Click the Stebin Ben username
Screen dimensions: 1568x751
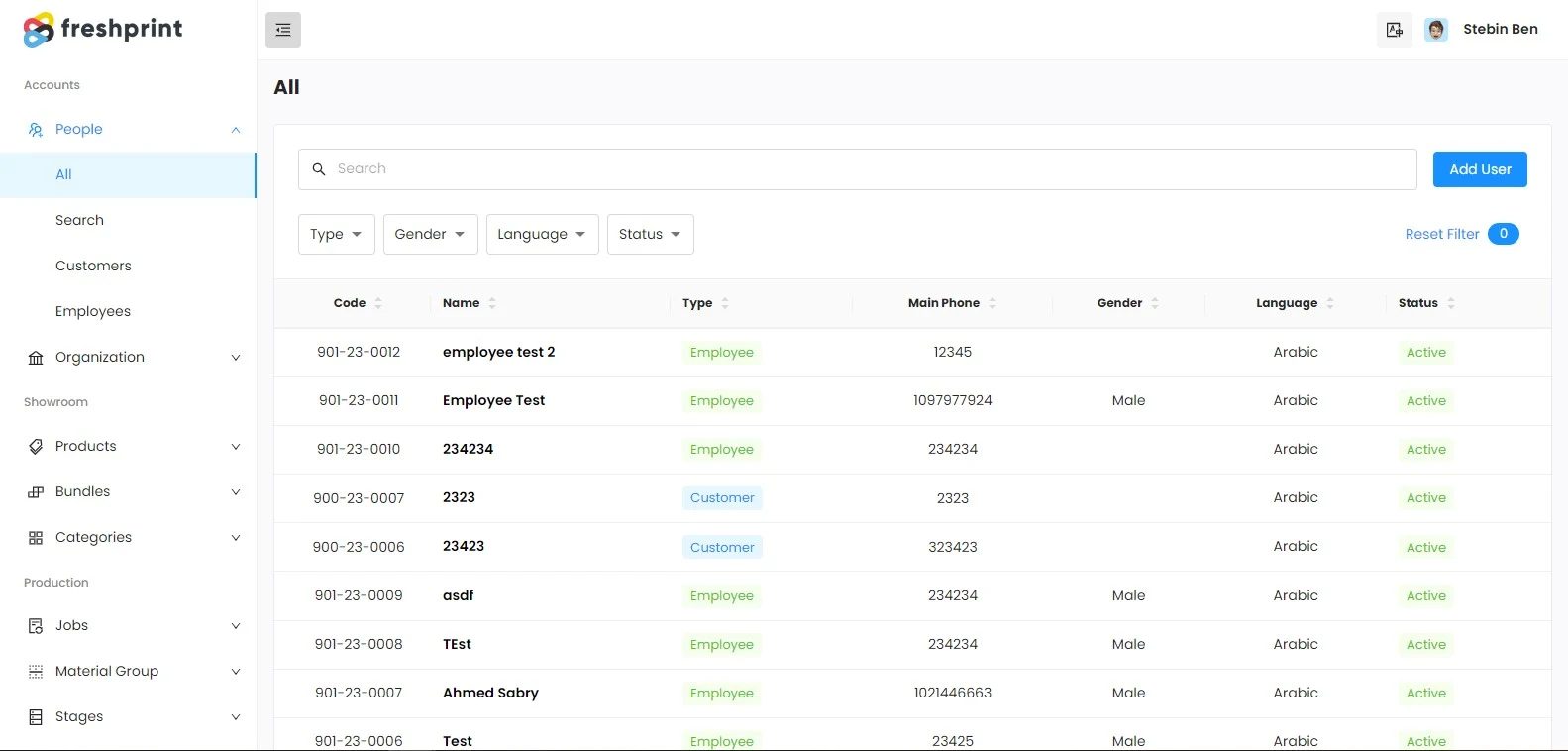pos(1501,29)
